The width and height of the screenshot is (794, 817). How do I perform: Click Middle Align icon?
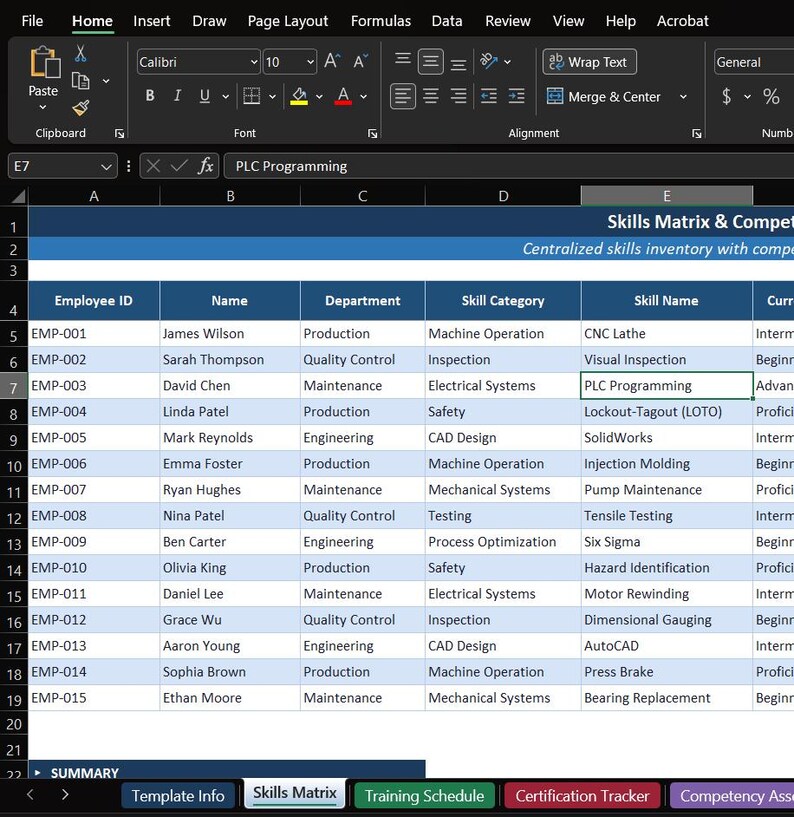(x=430, y=61)
